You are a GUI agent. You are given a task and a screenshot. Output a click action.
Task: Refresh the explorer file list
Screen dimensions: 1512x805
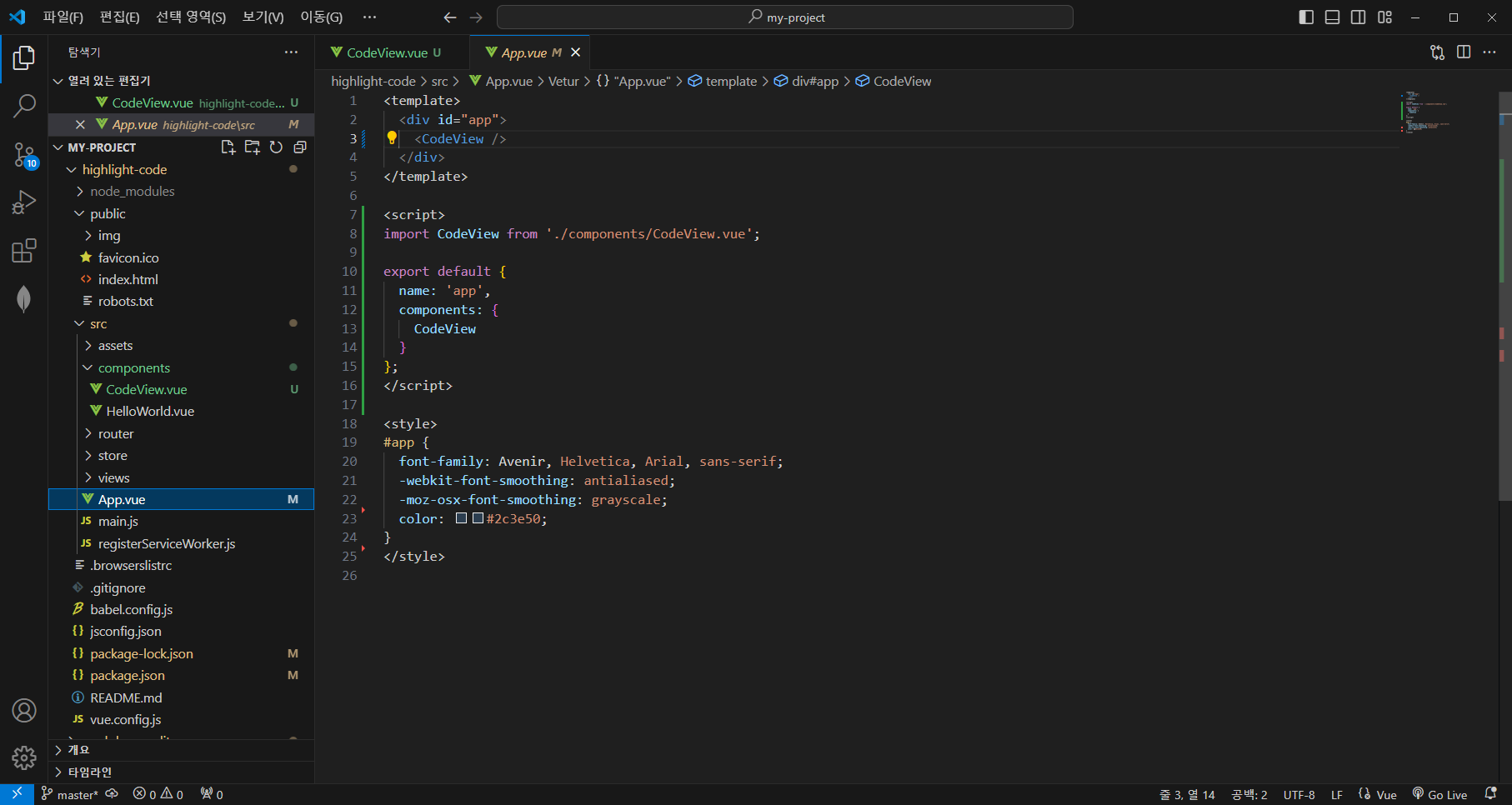click(x=276, y=147)
